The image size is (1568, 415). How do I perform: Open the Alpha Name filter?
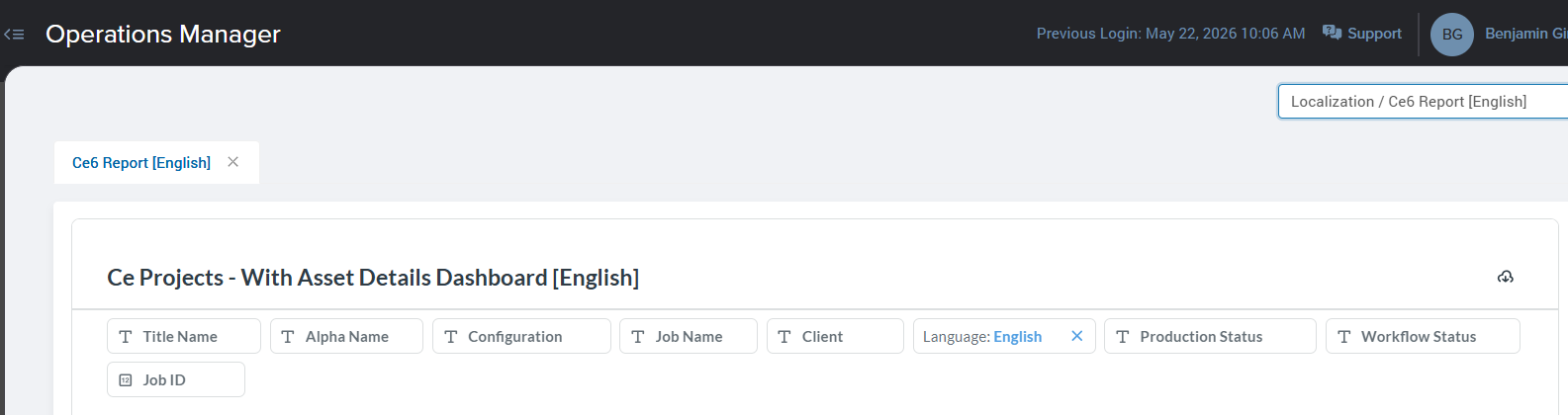(x=346, y=336)
